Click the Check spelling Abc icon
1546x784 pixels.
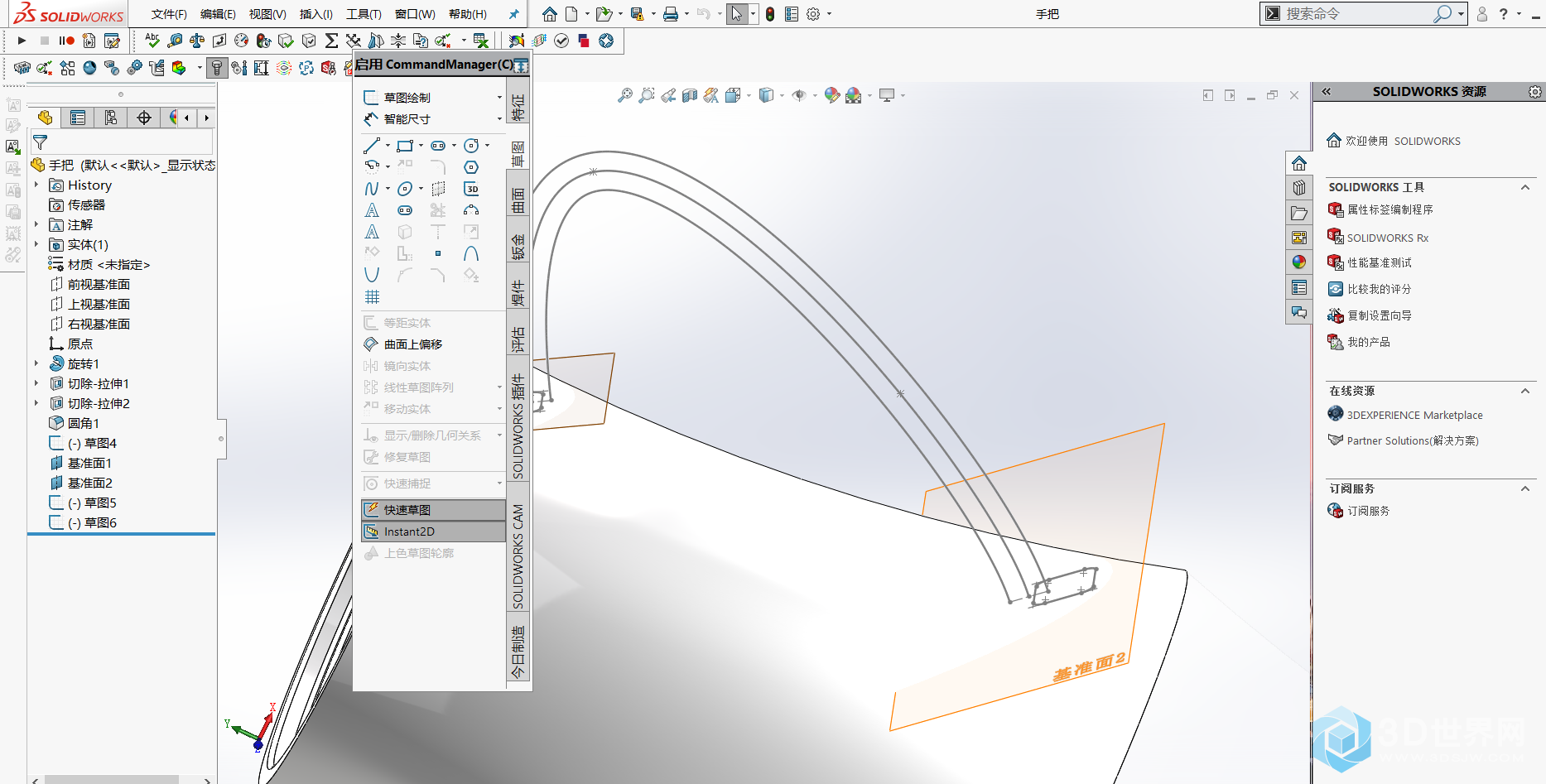tap(152, 40)
